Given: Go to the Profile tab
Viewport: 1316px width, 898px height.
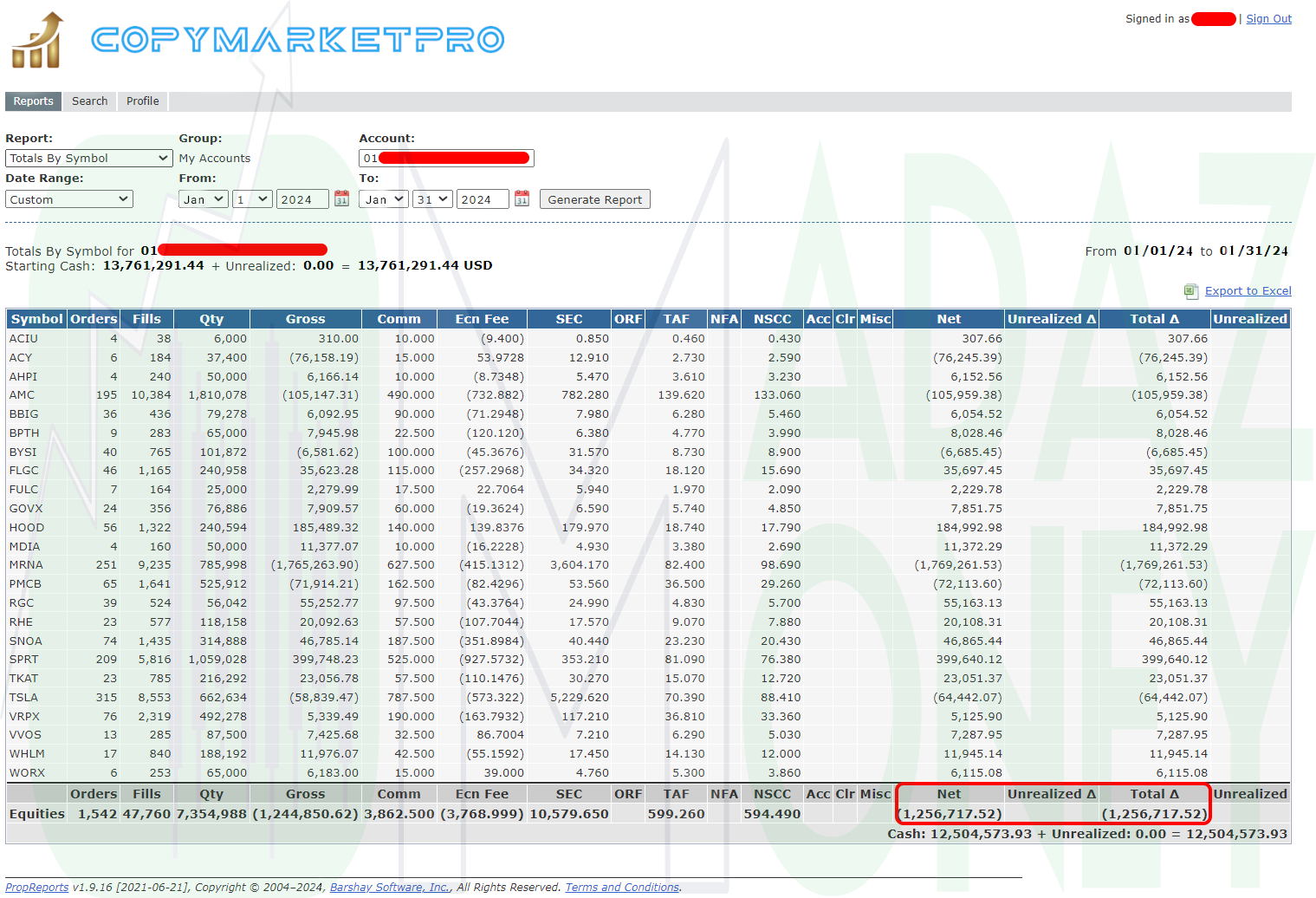Looking at the screenshot, I should point(143,101).
